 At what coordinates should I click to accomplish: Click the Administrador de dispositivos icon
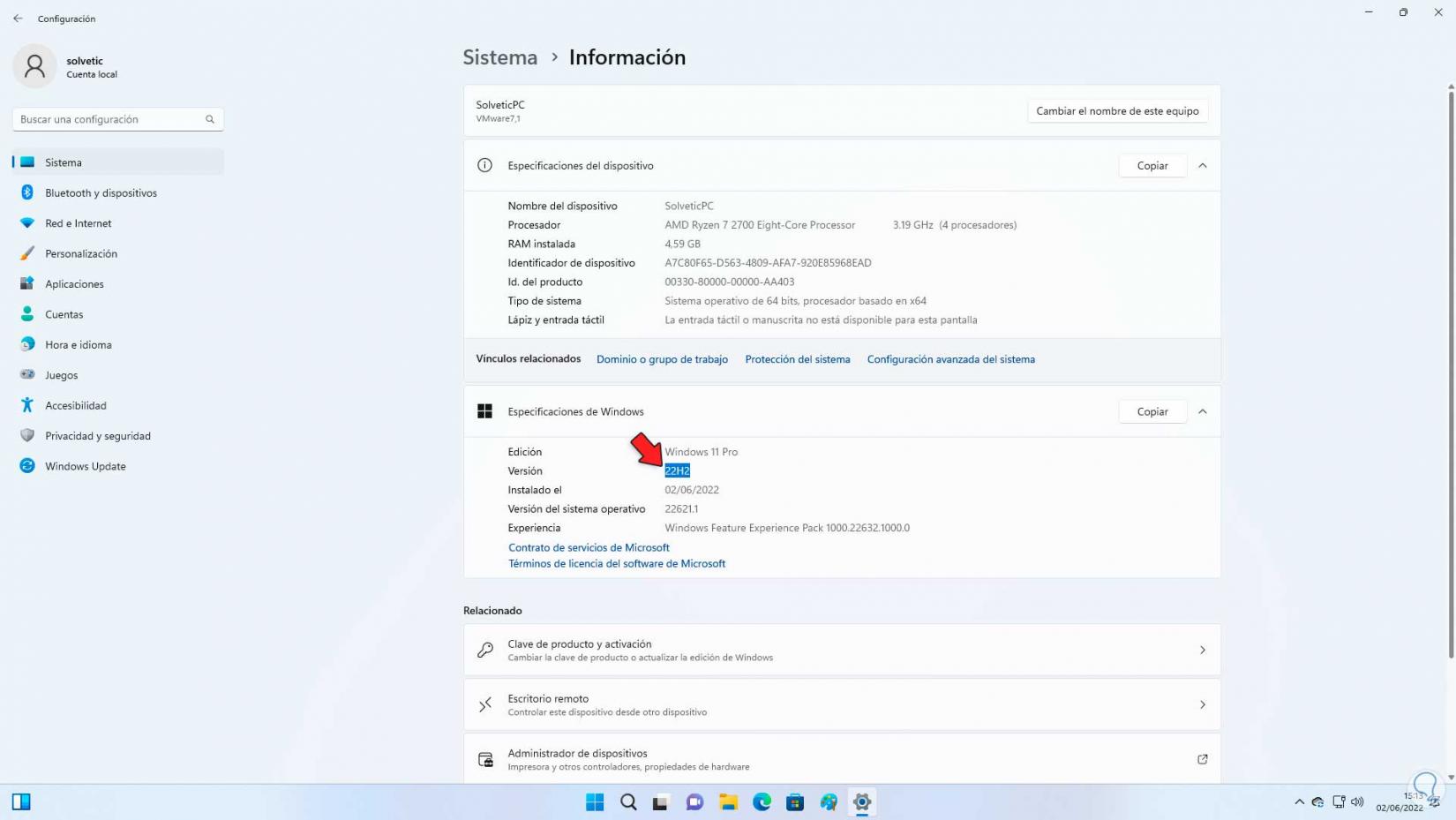[x=485, y=760]
